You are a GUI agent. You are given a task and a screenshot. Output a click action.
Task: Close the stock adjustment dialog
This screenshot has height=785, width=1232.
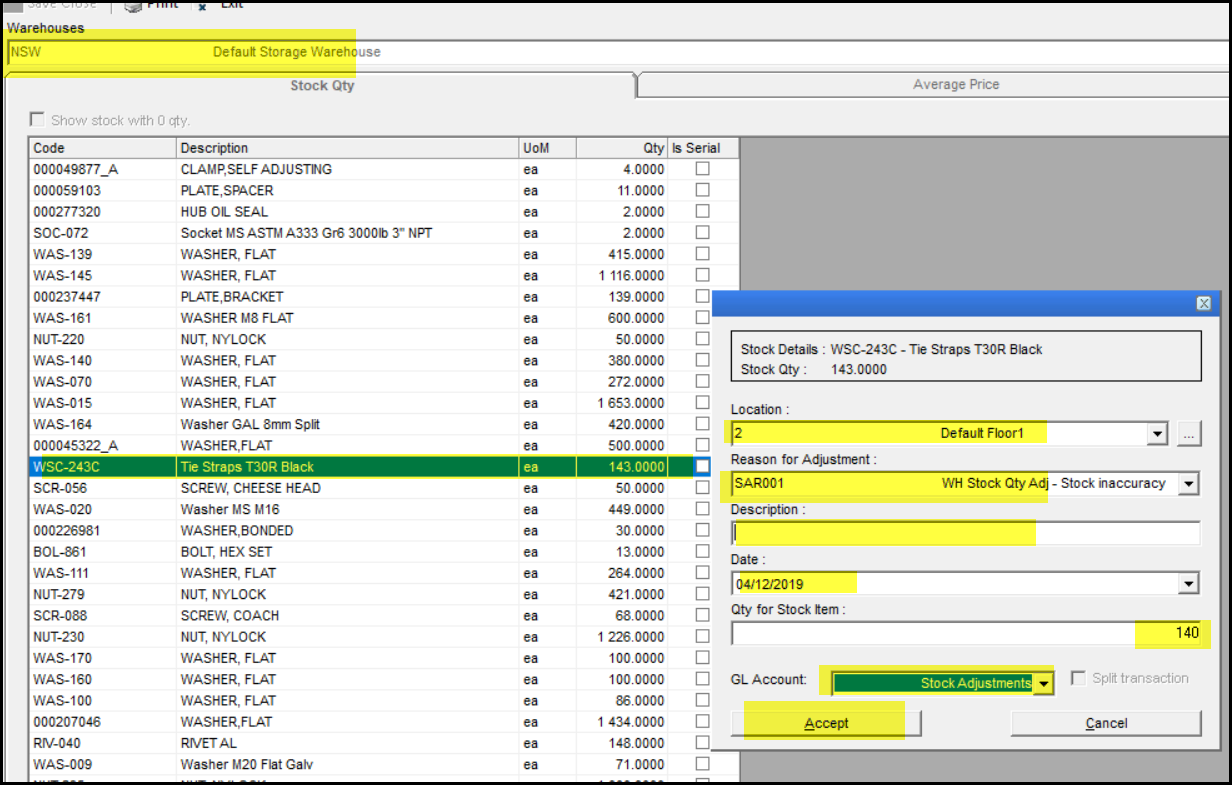point(1203,304)
